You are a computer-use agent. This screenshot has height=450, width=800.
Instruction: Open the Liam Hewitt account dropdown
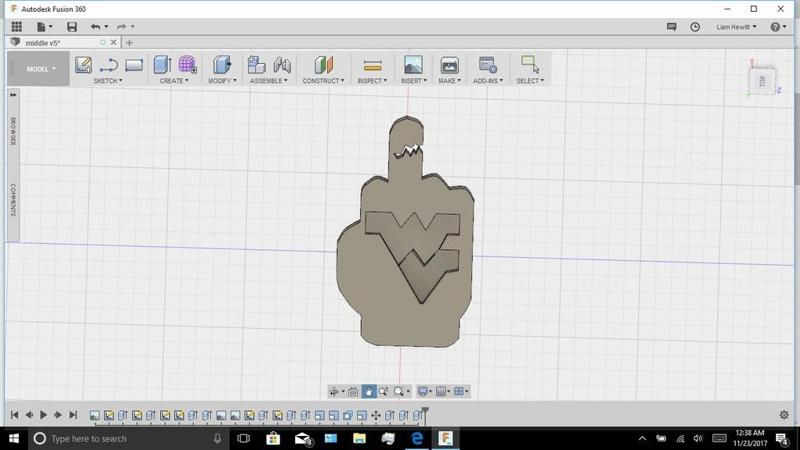[737, 27]
